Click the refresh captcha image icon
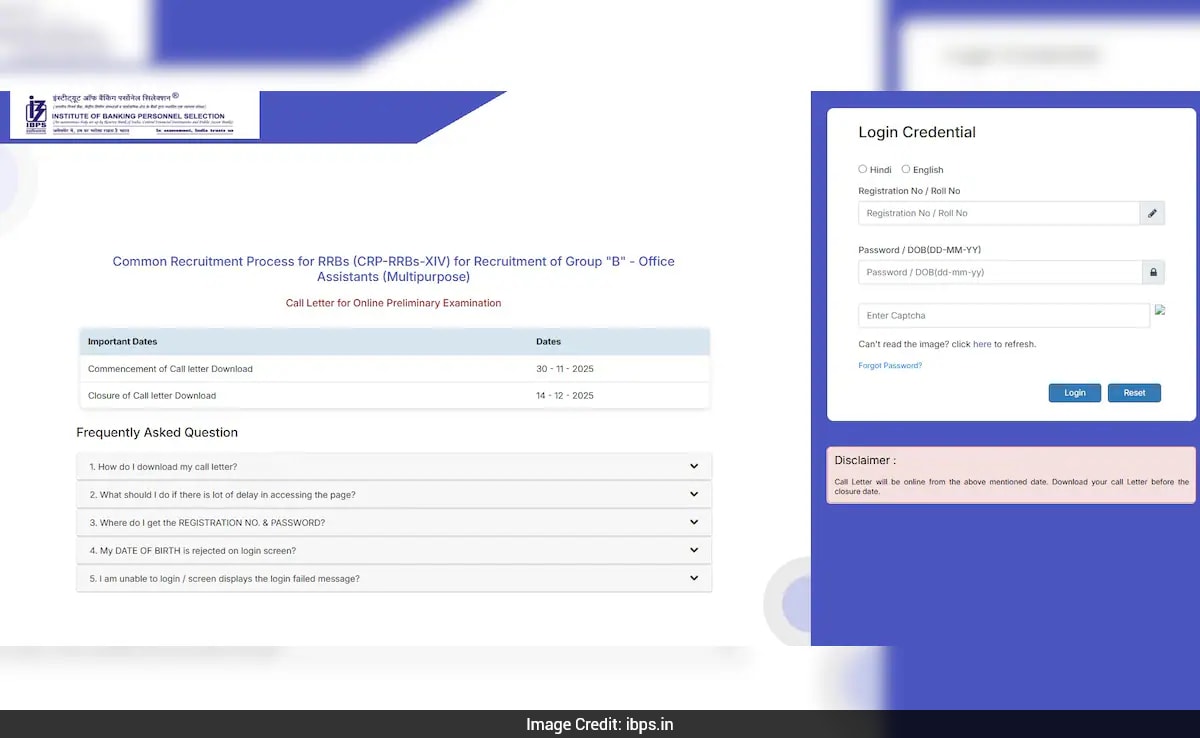This screenshot has width=1200, height=738. pyautogui.click(x=1160, y=311)
